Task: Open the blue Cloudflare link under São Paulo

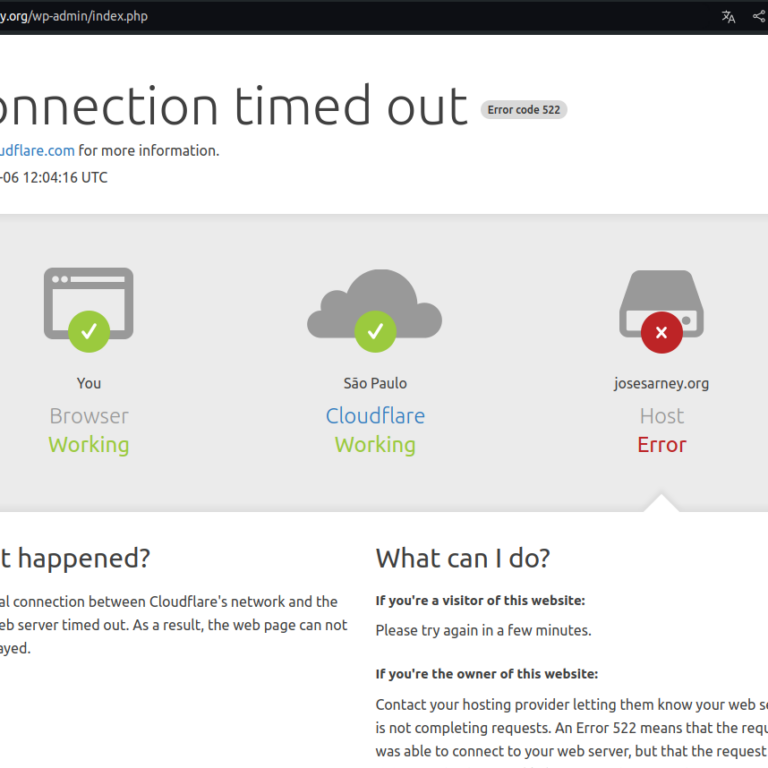Action: click(x=375, y=416)
